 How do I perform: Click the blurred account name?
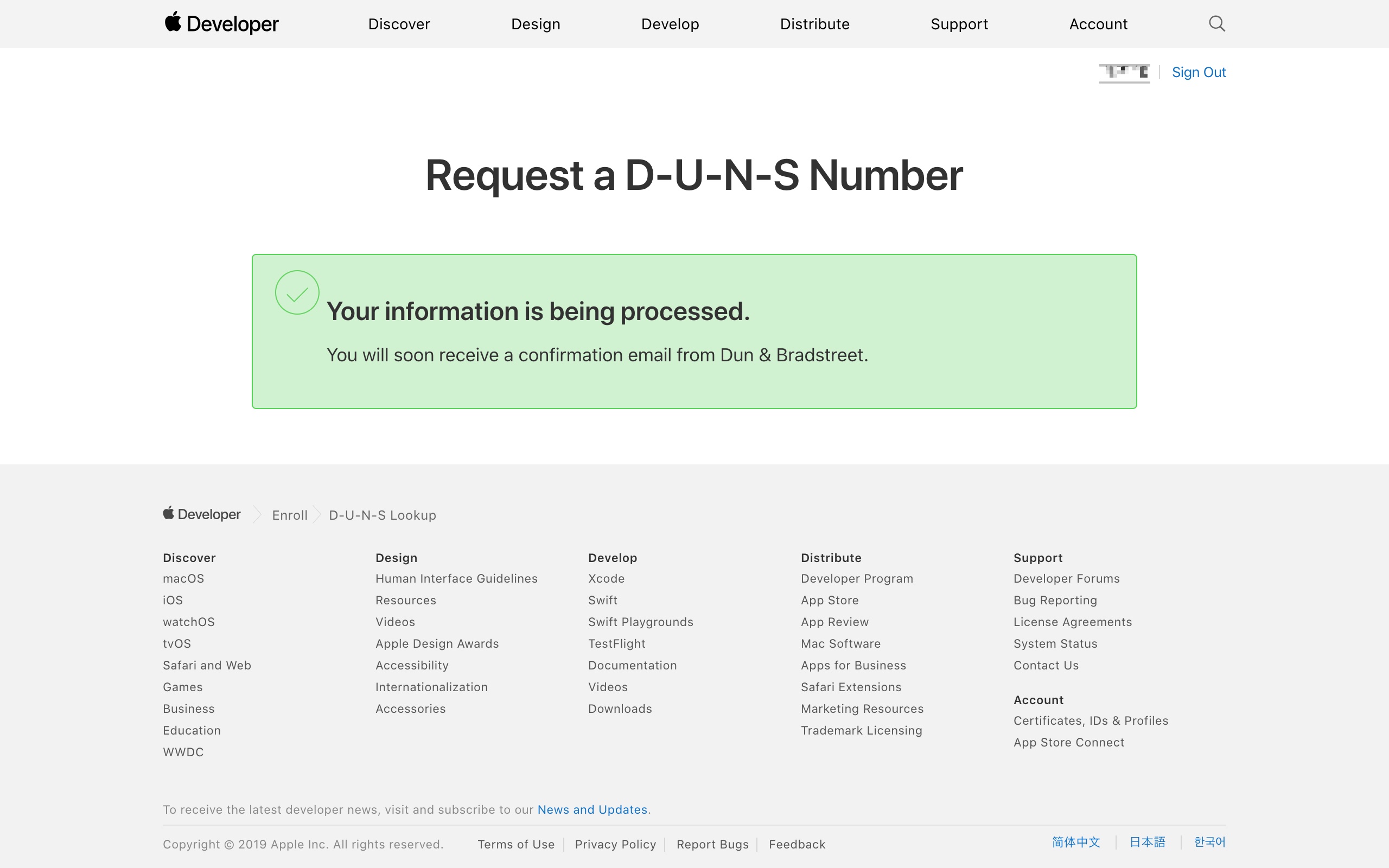point(1124,73)
